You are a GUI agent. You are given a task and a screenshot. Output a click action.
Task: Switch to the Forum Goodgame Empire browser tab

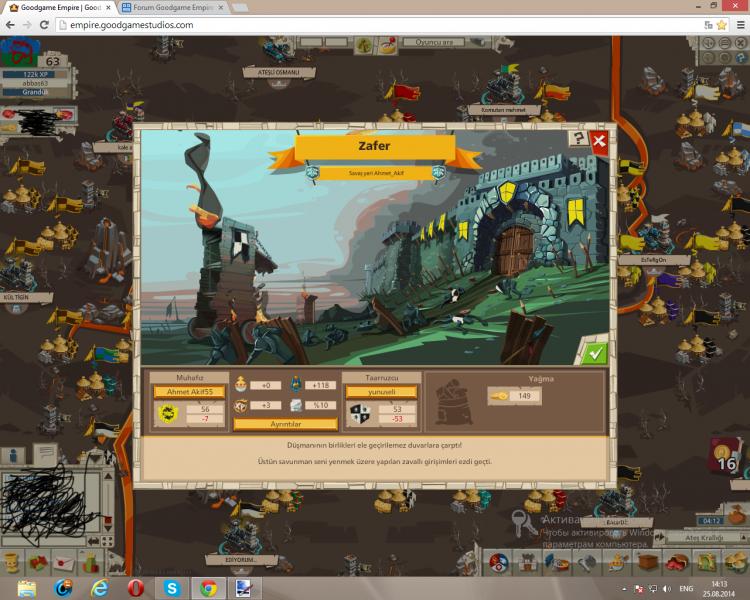click(172, 8)
